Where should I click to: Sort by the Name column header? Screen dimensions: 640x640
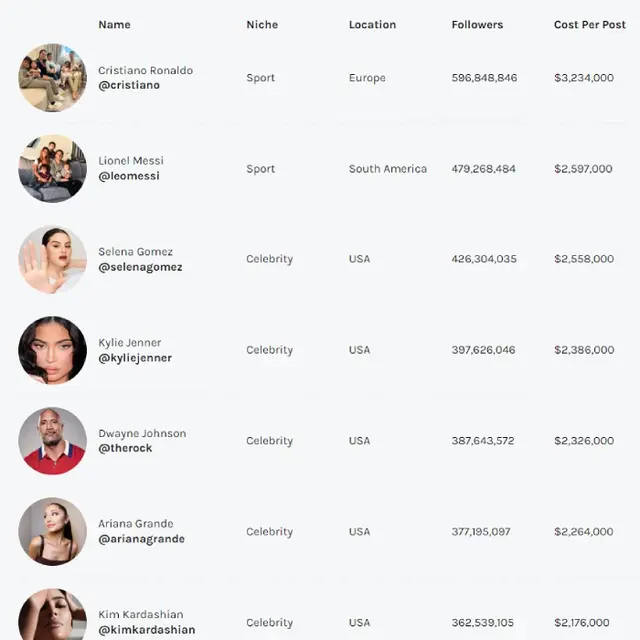tap(114, 25)
